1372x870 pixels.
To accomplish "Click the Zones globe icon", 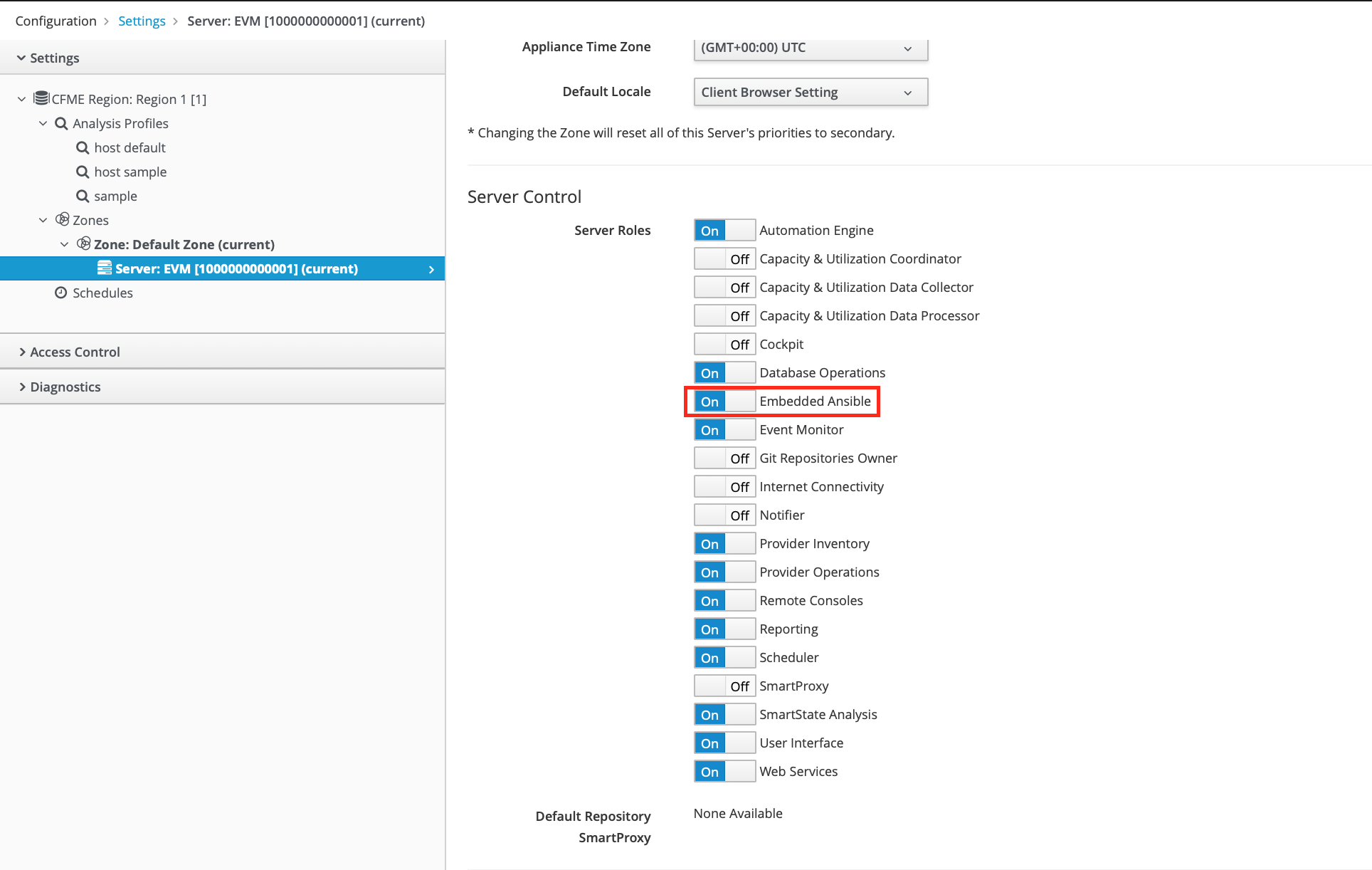I will (x=63, y=219).
